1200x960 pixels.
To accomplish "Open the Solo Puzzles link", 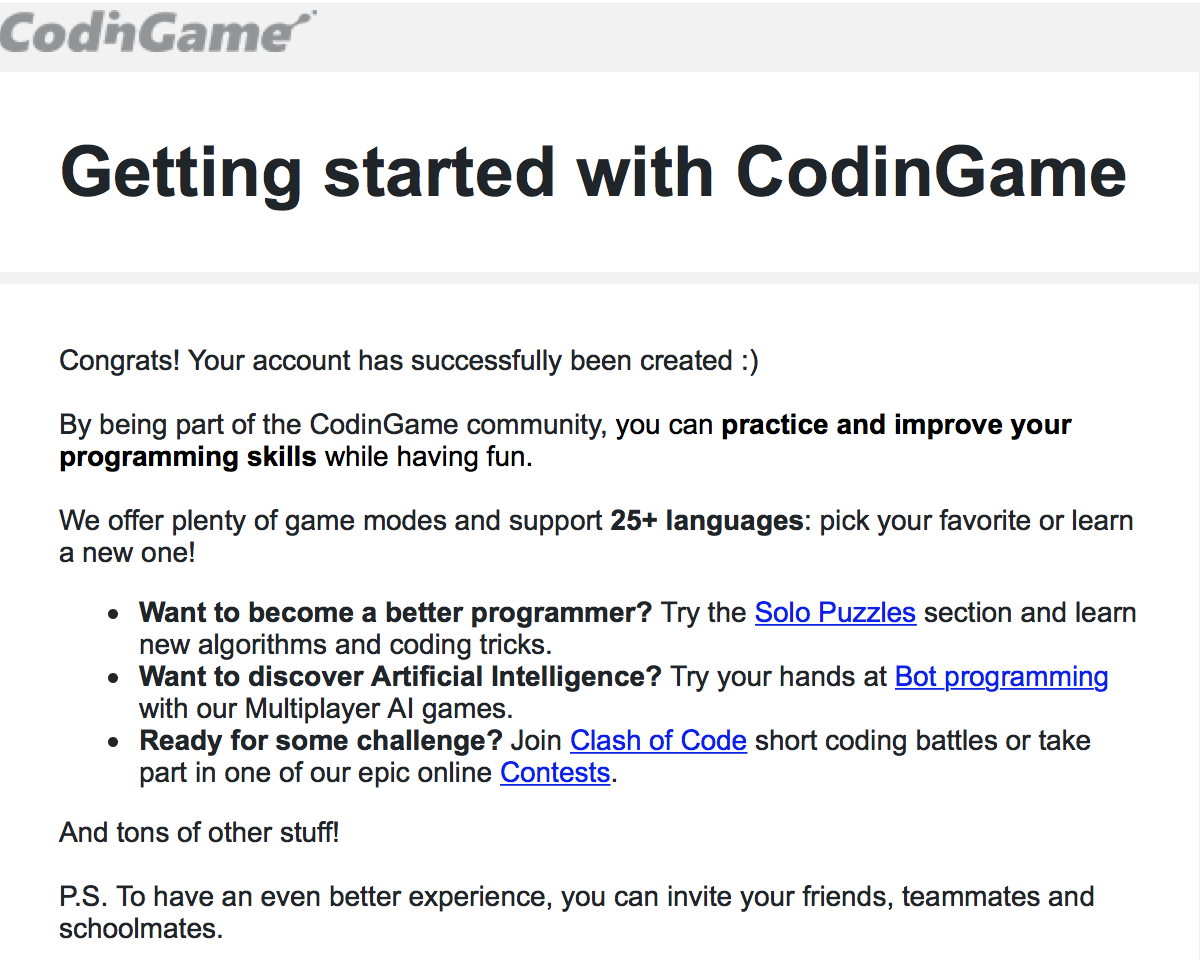I will click(x=835, y=612).
